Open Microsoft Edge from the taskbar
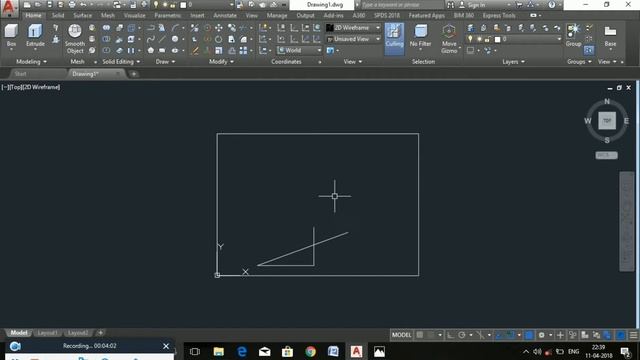This screenshot has width=640, height=360. coord(242,351)
